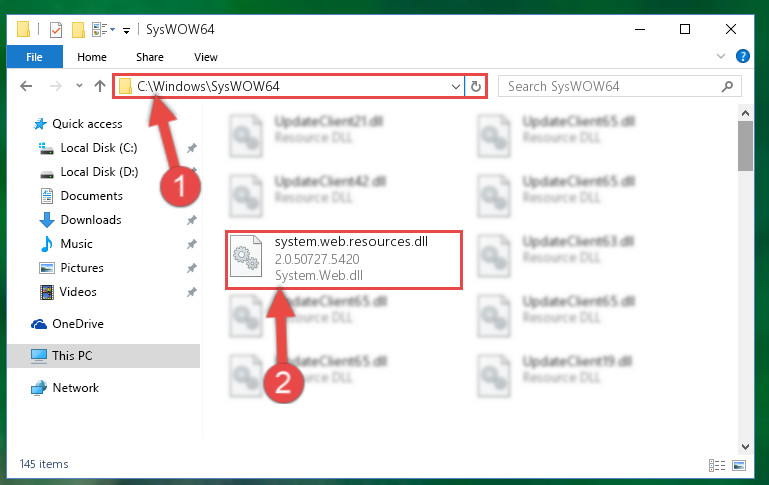Screen dimensions: 769x485
Task: Click the New folder quick access icon
Action: 78,29
